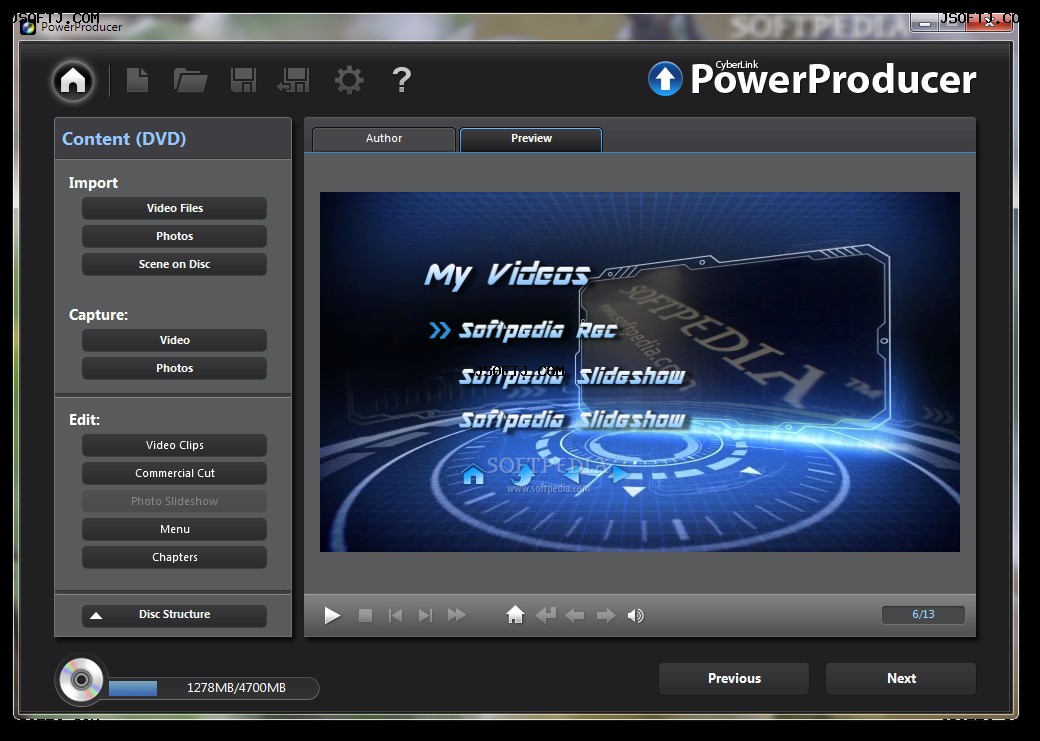Click Video under Capture
Screen dimensions: 1040x741
click(x=174, y=340)
